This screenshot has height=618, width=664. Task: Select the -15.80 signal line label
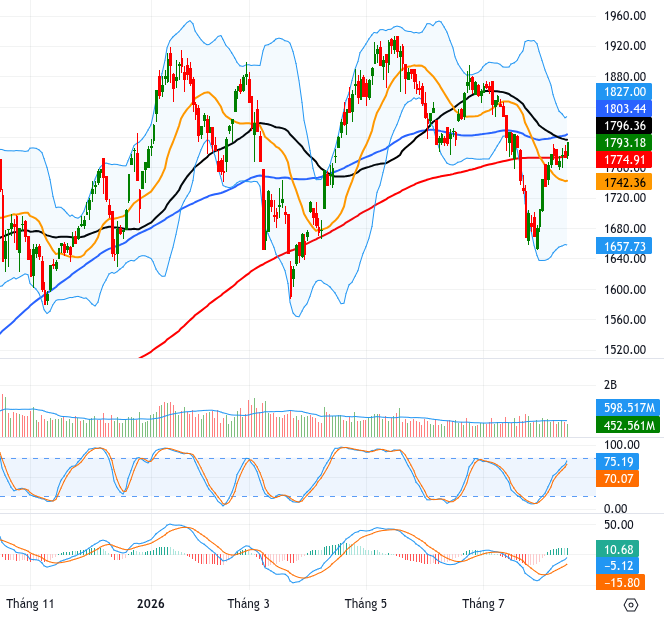620,582
